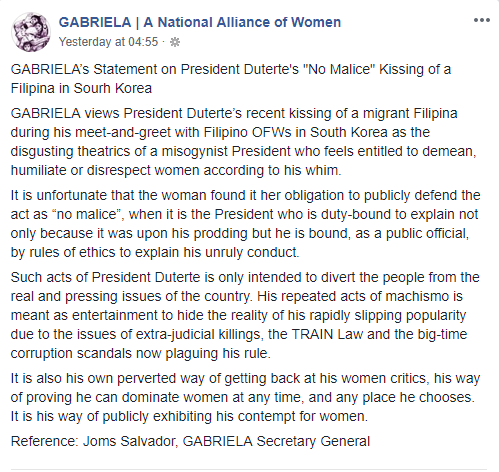Open the post options three-dot menu

click(482, 20)
